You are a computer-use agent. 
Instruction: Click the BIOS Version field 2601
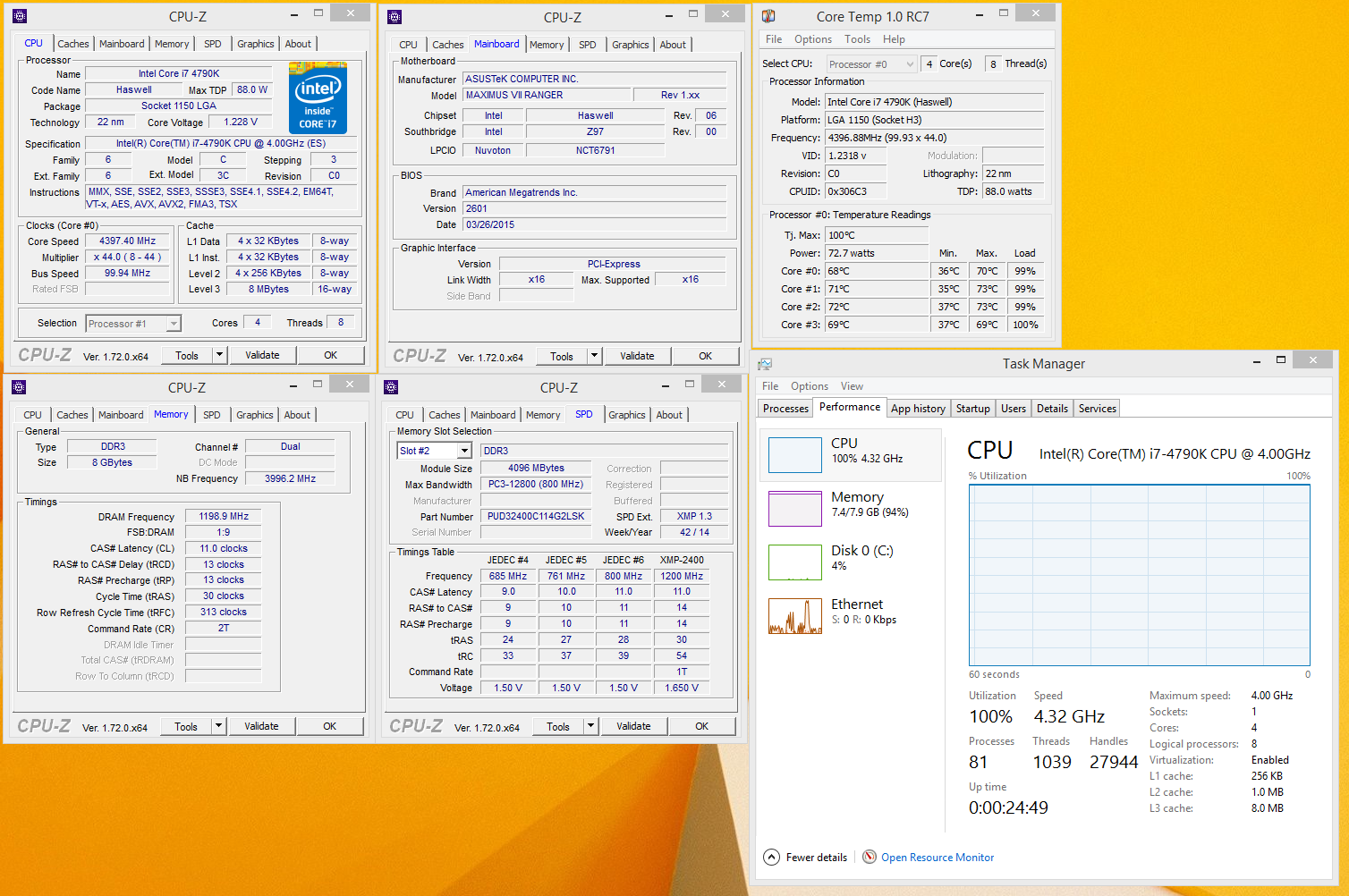(595, 208)
